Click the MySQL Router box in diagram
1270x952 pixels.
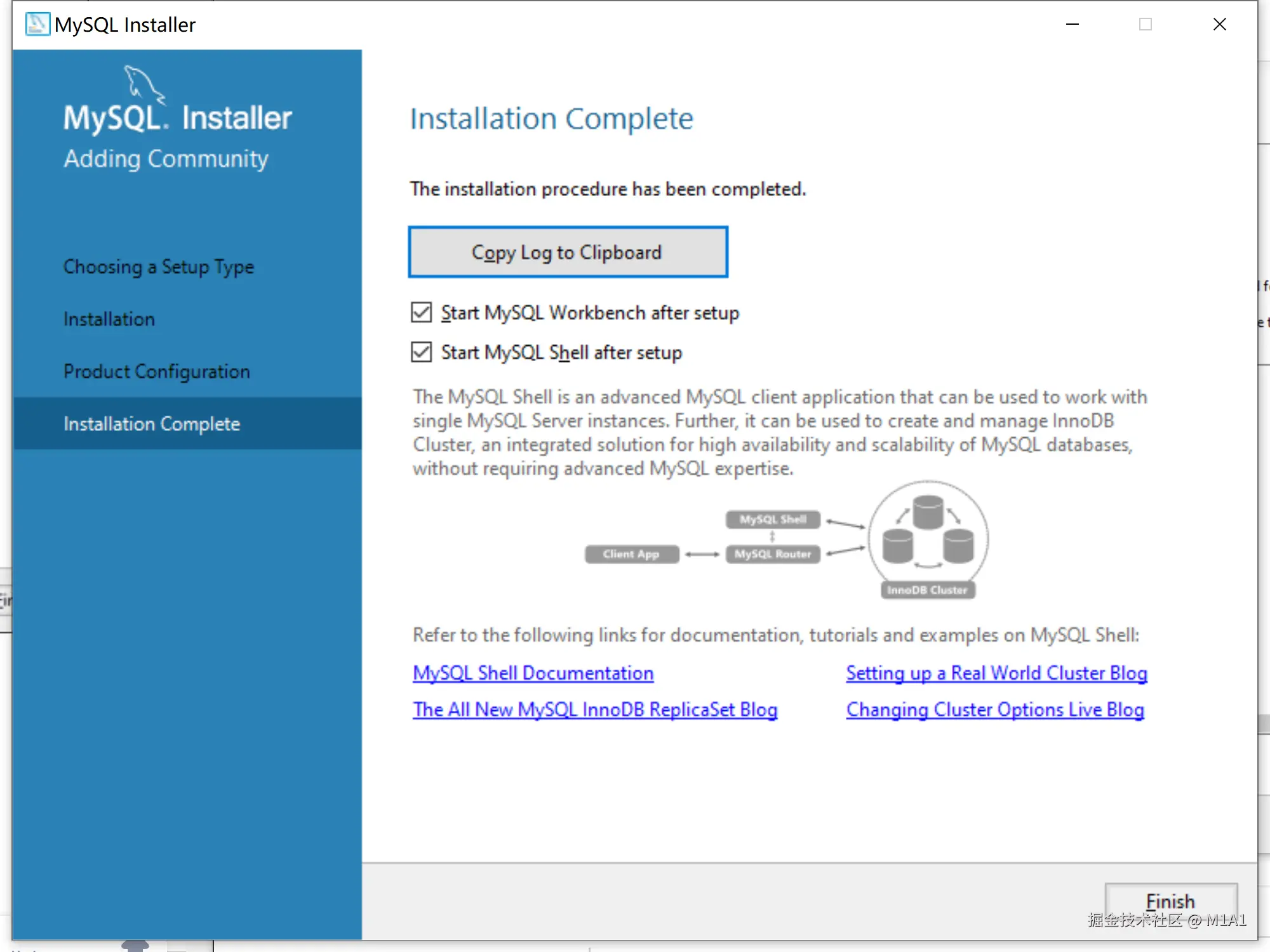click(x=773, y=554)
